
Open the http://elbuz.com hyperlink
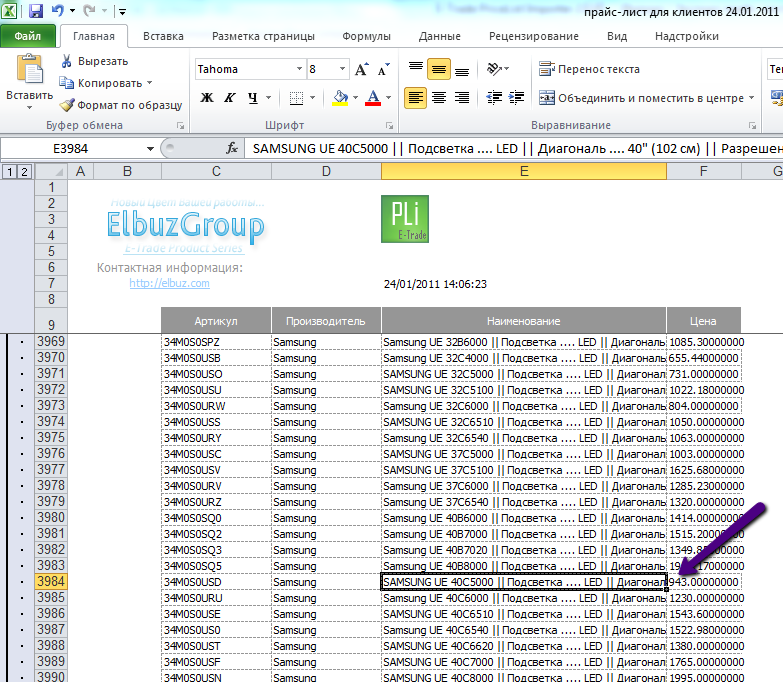coord(169,283)
